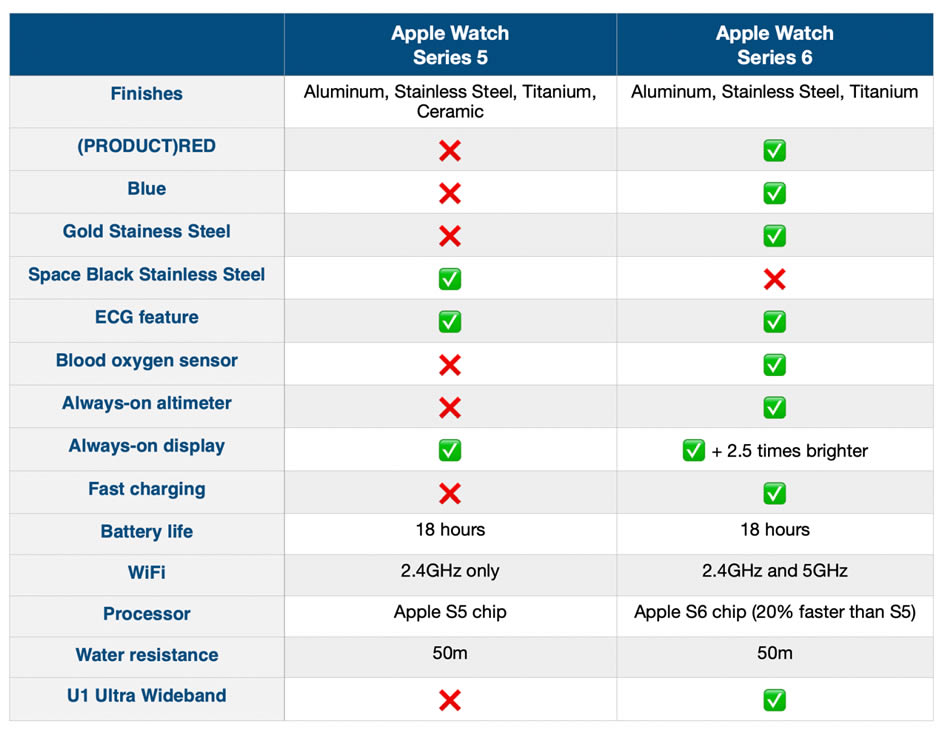Click red X for Series 5 Fast charging
950x741 pixels.
coord(450,493)
